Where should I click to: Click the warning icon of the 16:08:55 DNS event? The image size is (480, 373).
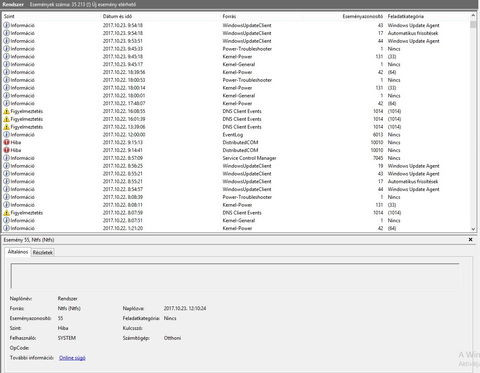[x=6, y=111]
